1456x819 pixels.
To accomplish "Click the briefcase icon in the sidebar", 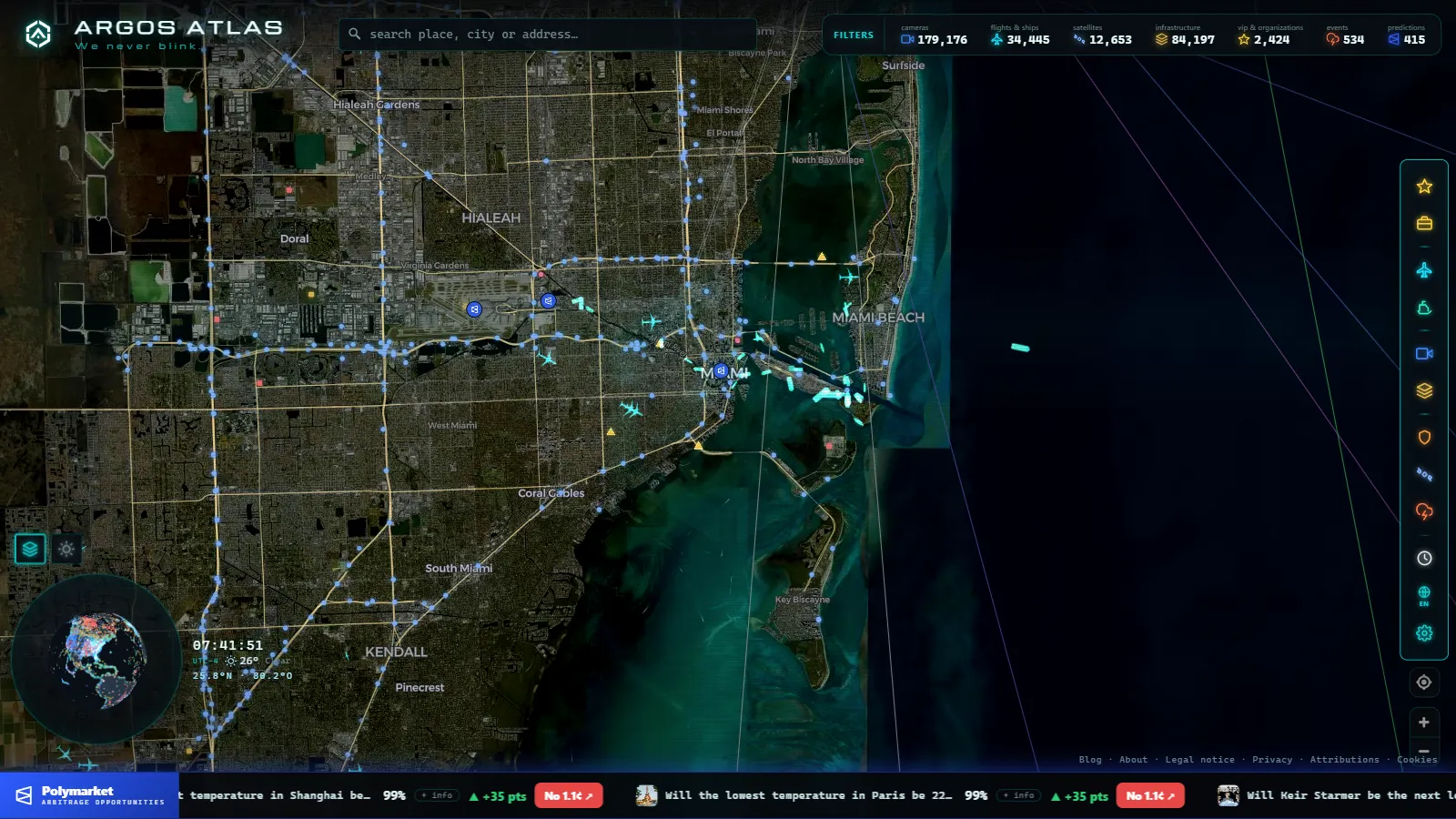I will coord(1424,223).
